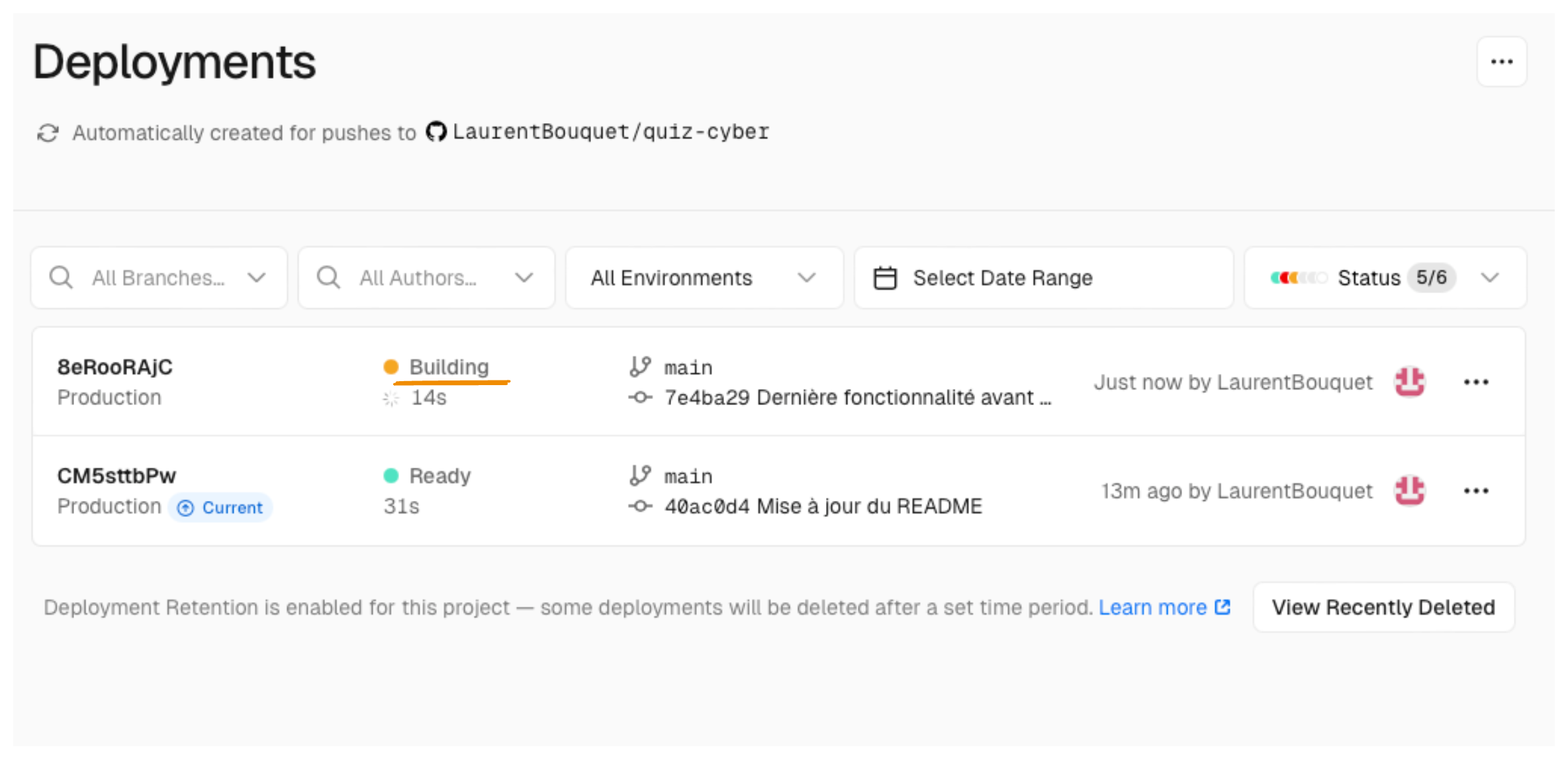The width and height of the screenshot is (1568, 759).
Task: Click the spinner icon next to 14s duration
Action: click(391, 398)
